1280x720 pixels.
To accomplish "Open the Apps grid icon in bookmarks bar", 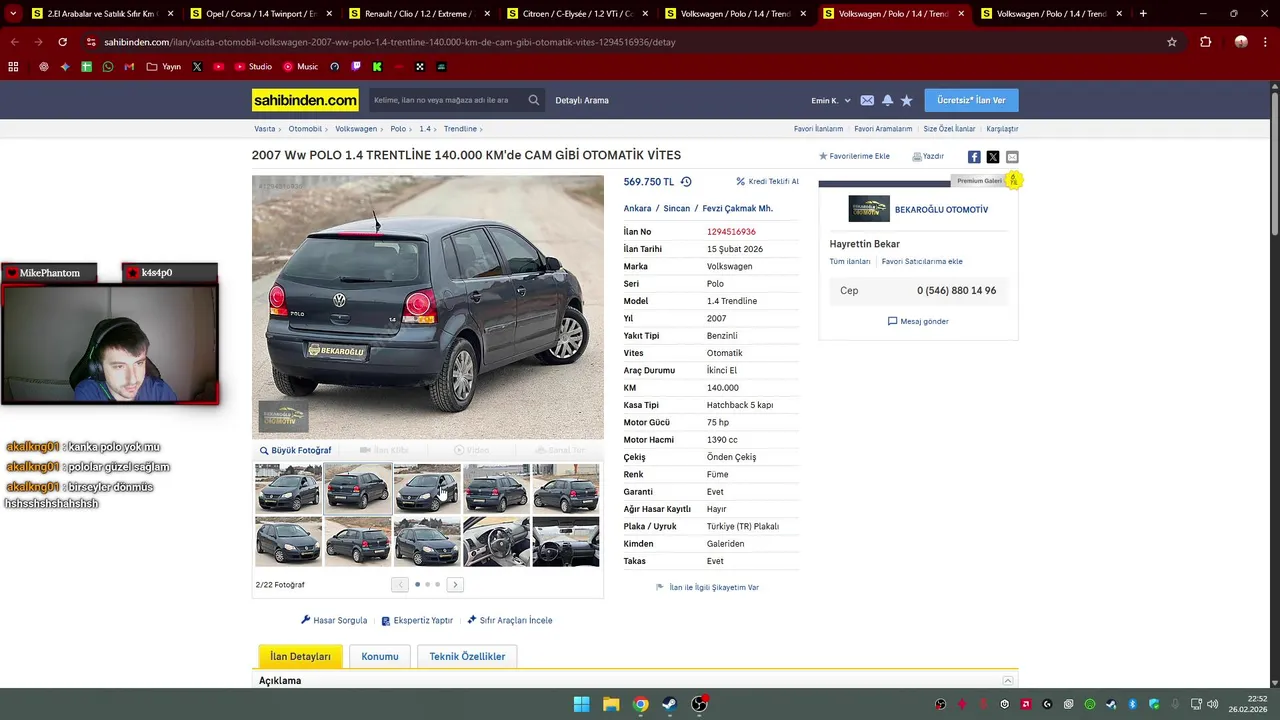I will (x=13, y=67).
